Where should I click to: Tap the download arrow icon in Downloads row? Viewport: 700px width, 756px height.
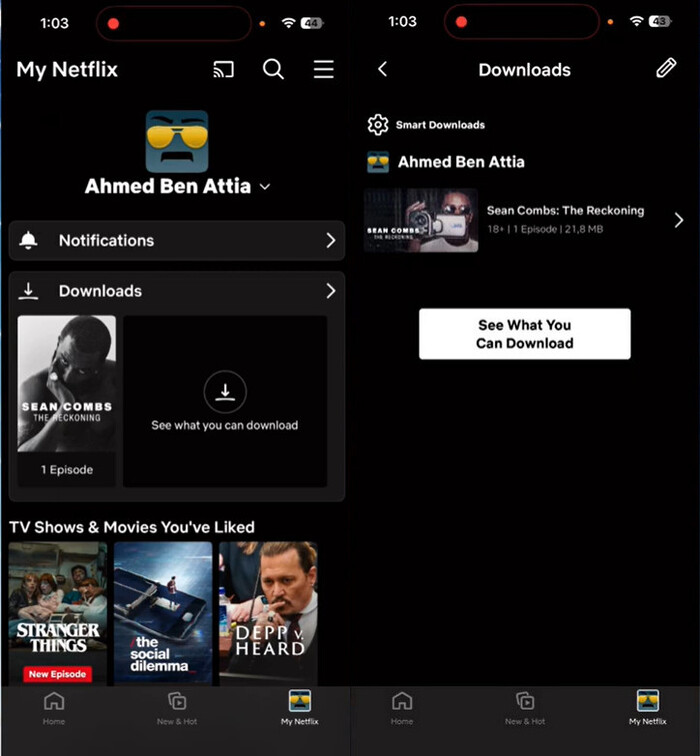[28, 291]
